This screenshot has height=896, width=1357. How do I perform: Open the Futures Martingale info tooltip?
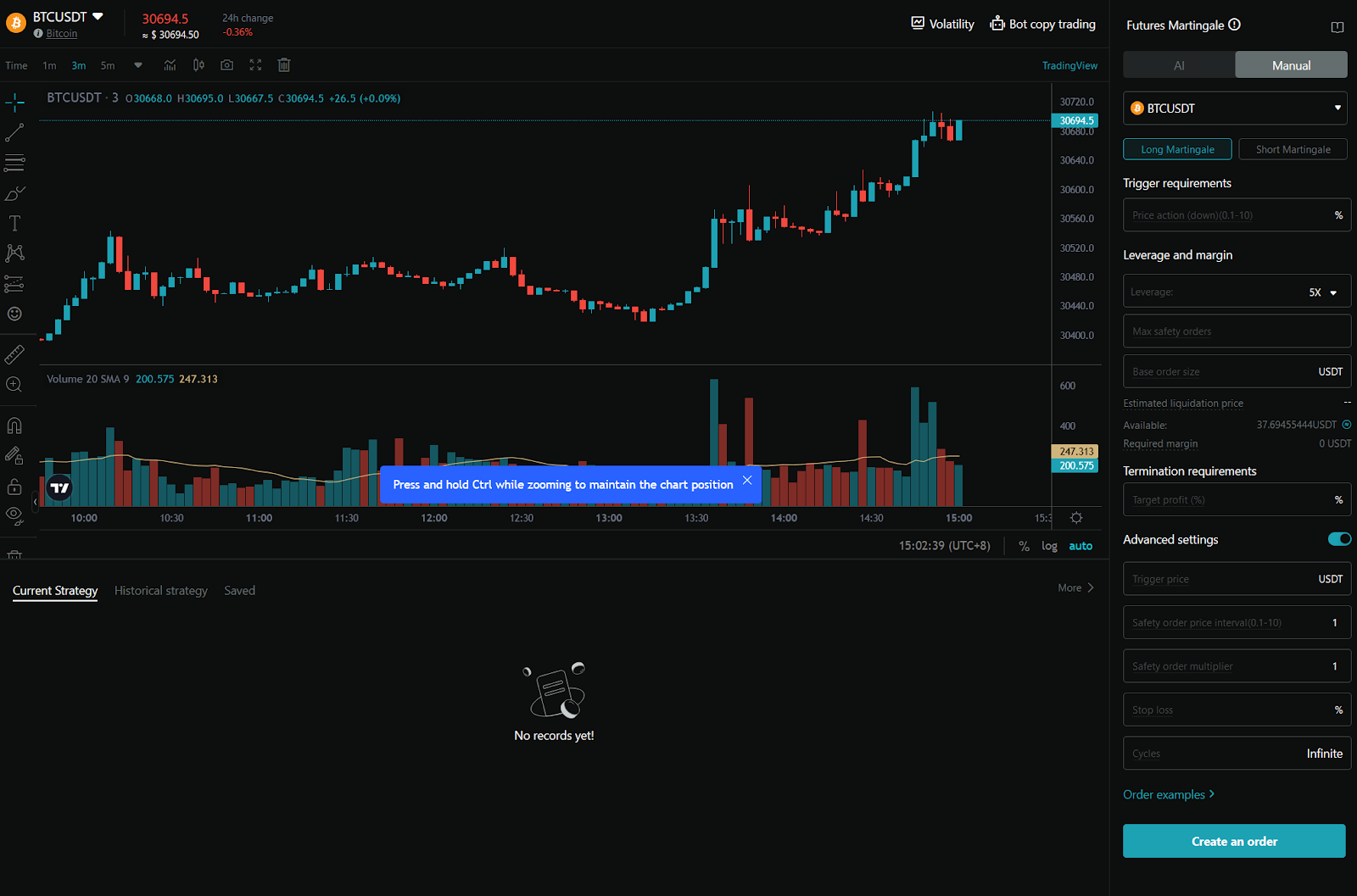(x=1235, y=25)
